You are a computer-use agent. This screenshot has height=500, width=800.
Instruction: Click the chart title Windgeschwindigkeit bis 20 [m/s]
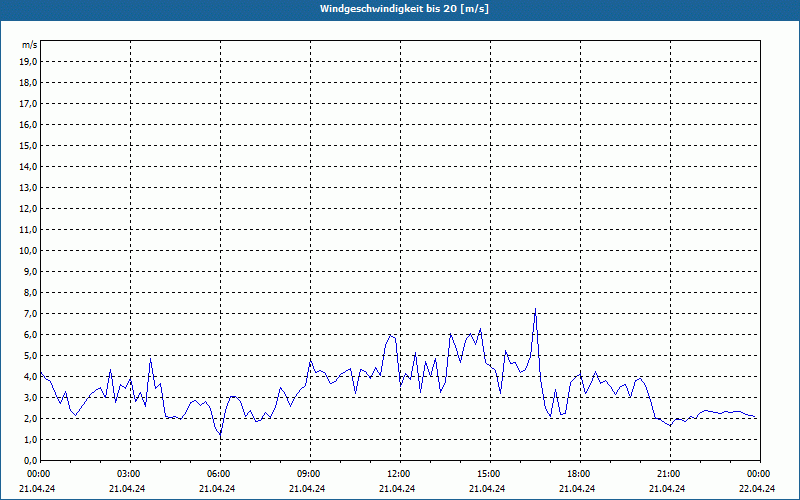(404, 9)
